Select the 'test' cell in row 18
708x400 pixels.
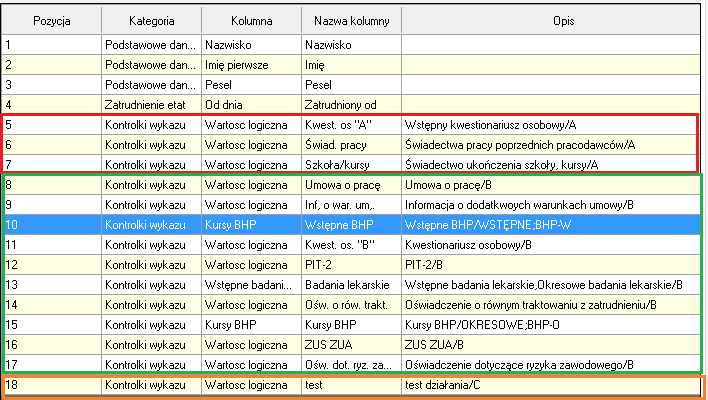(351, 385)
